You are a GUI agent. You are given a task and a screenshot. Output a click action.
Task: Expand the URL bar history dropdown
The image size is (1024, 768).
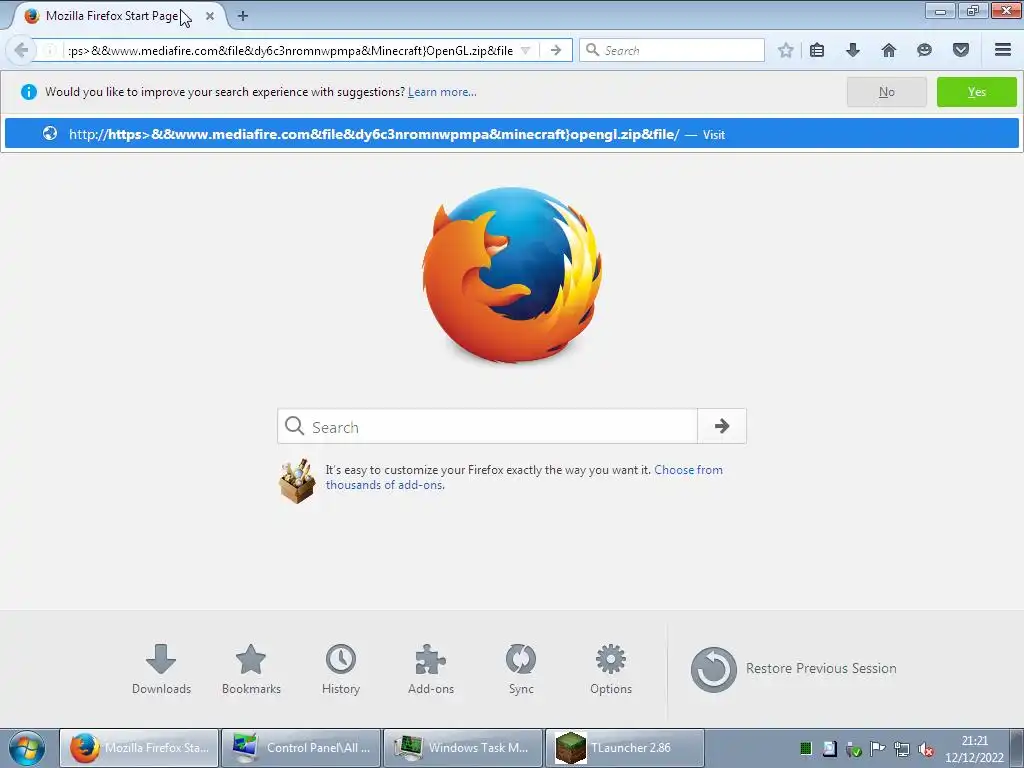point(526,50)
